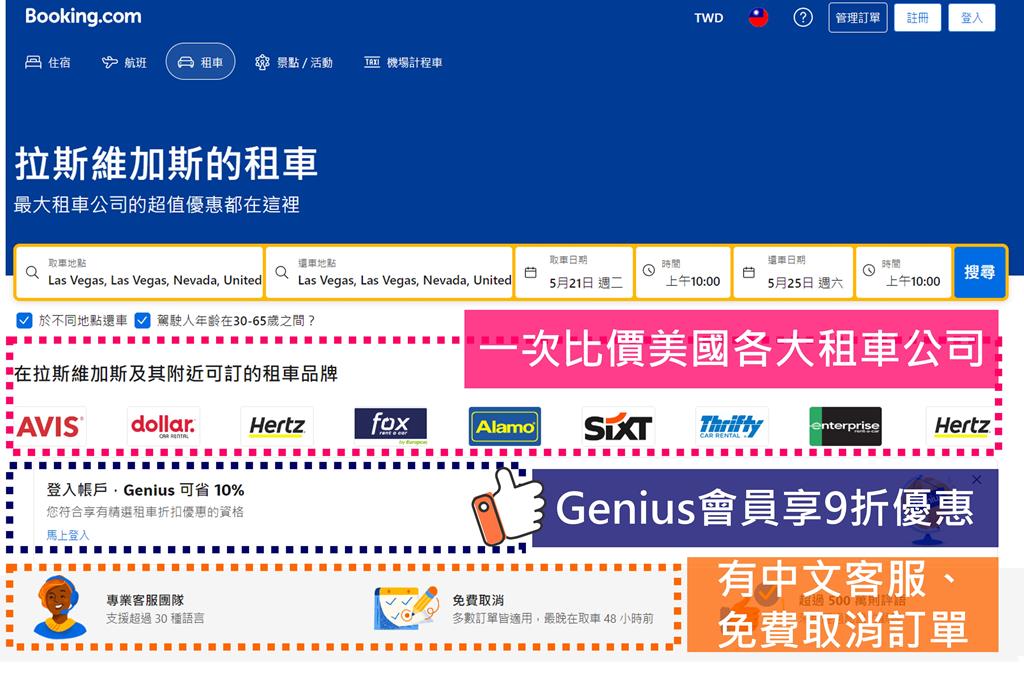Viewport: 1024px width, 681px height.
Task: Open the 還車日期 date picker
Action: tap(793, 272)
